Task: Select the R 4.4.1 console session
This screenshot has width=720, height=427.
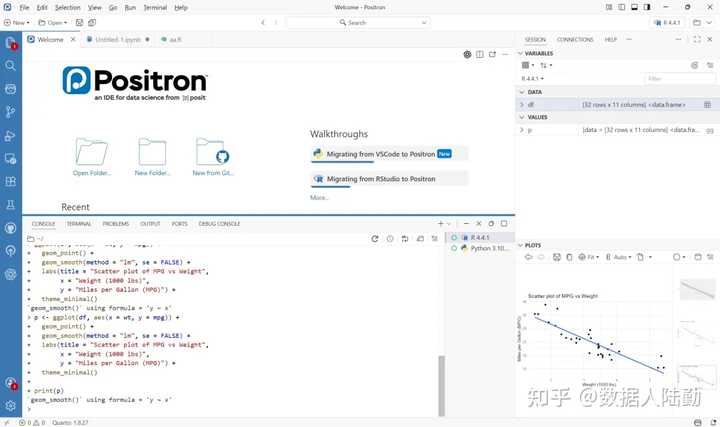Action: point(480,237)
